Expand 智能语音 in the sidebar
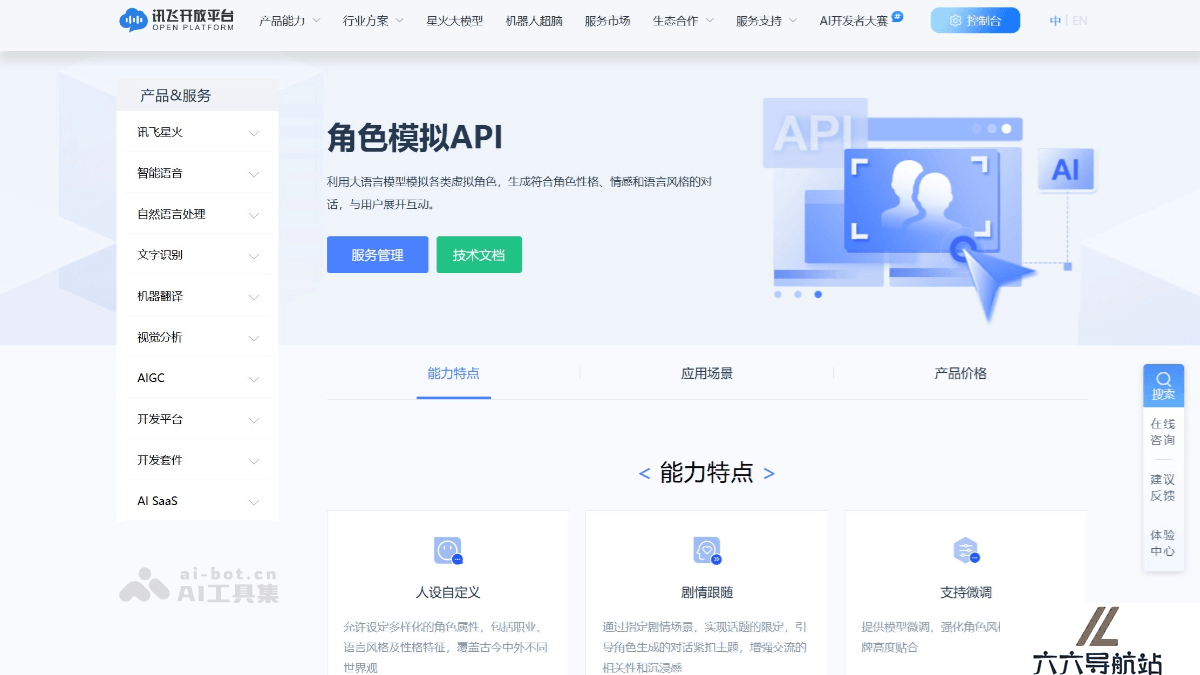Viewport: 1200px width, 675px height. click(x=197, y=173)
